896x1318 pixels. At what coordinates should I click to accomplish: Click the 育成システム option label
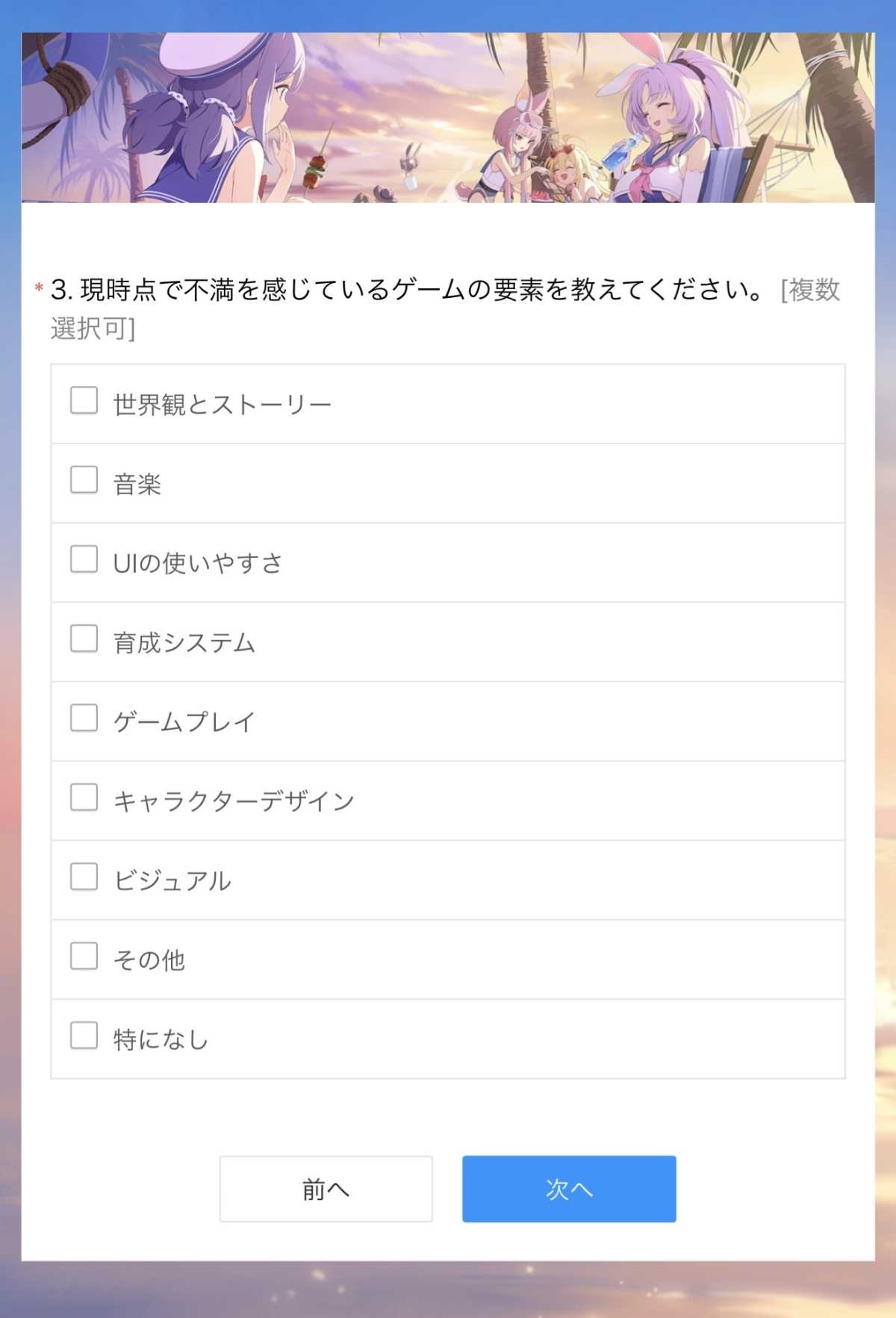pyautogui.click(x=184, y=643)
